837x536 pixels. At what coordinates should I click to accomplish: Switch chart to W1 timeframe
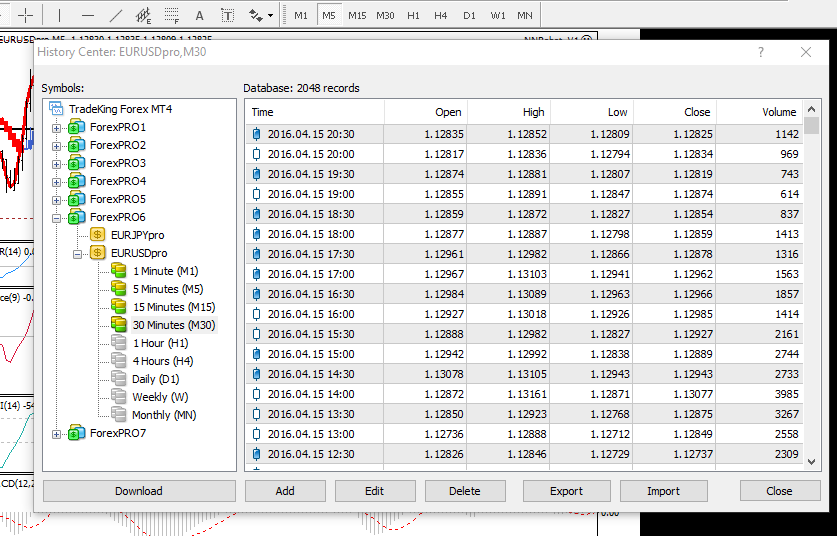click(x=498, y=15)
